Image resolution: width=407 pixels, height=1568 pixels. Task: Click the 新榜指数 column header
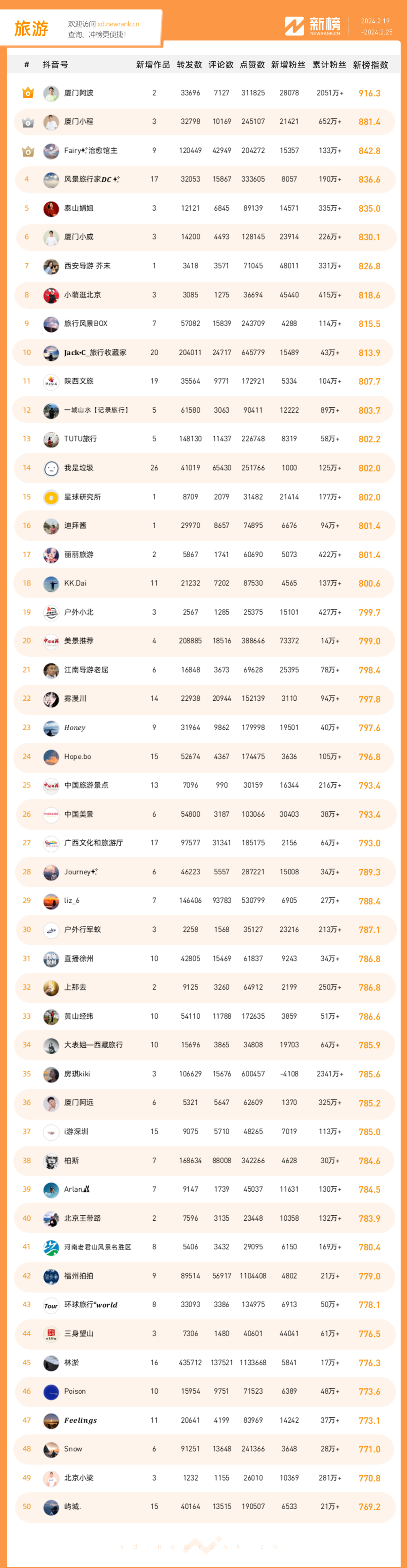(x=370, y=65)
